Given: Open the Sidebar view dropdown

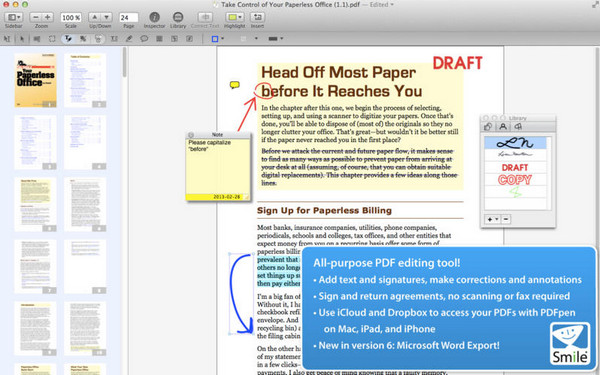Looking at the screenshot, I should (14, 17).
